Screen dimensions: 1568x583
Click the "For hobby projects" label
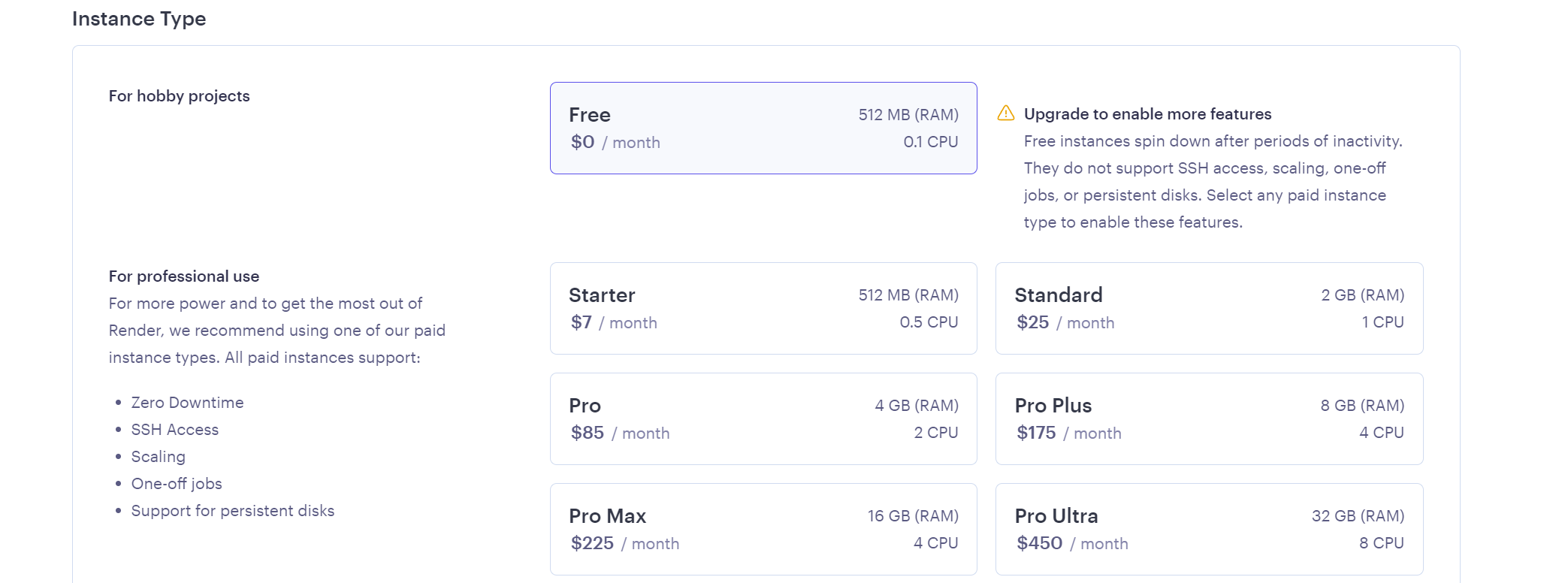click(179, 96)
